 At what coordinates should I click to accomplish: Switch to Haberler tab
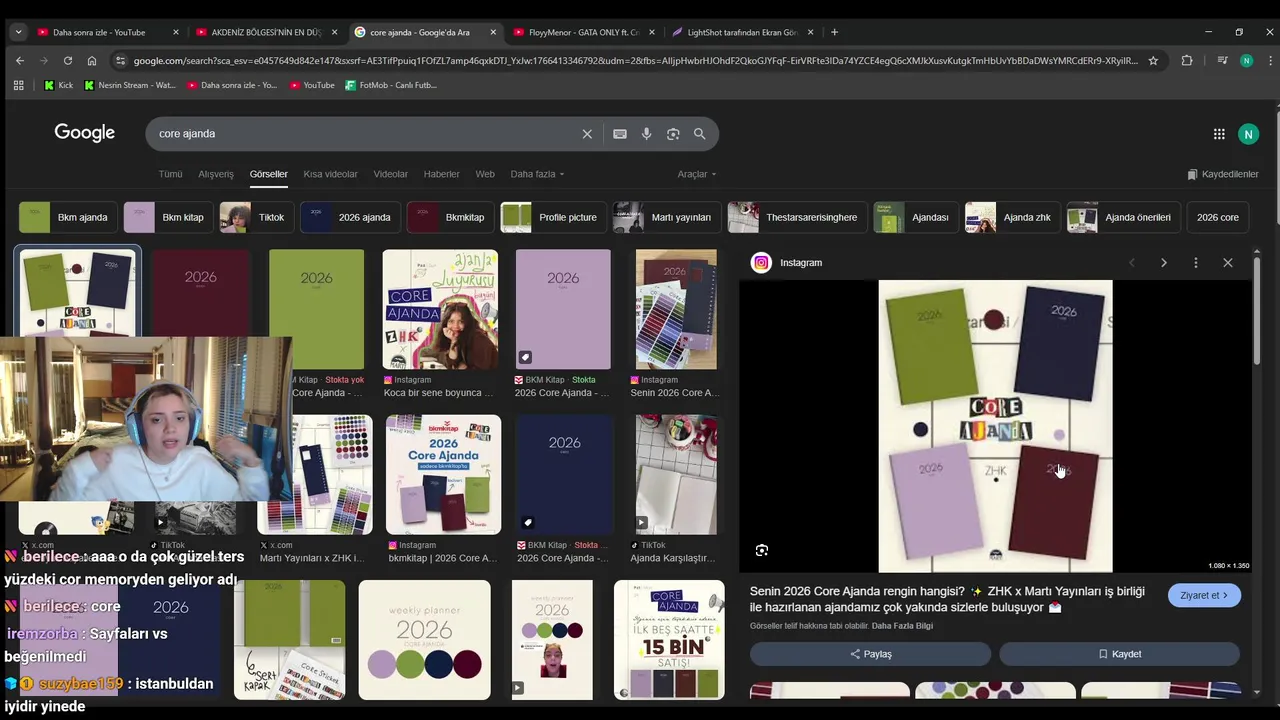[441, 174]
